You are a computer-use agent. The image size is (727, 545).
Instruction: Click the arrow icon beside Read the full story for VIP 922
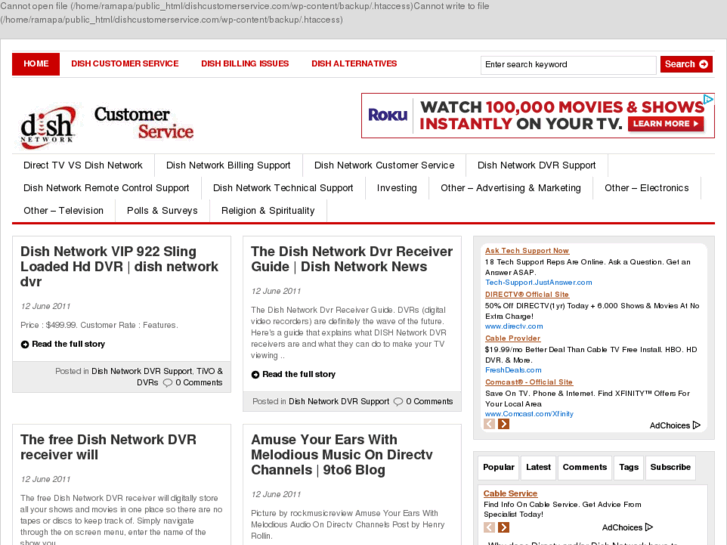(x=25, y=344)
